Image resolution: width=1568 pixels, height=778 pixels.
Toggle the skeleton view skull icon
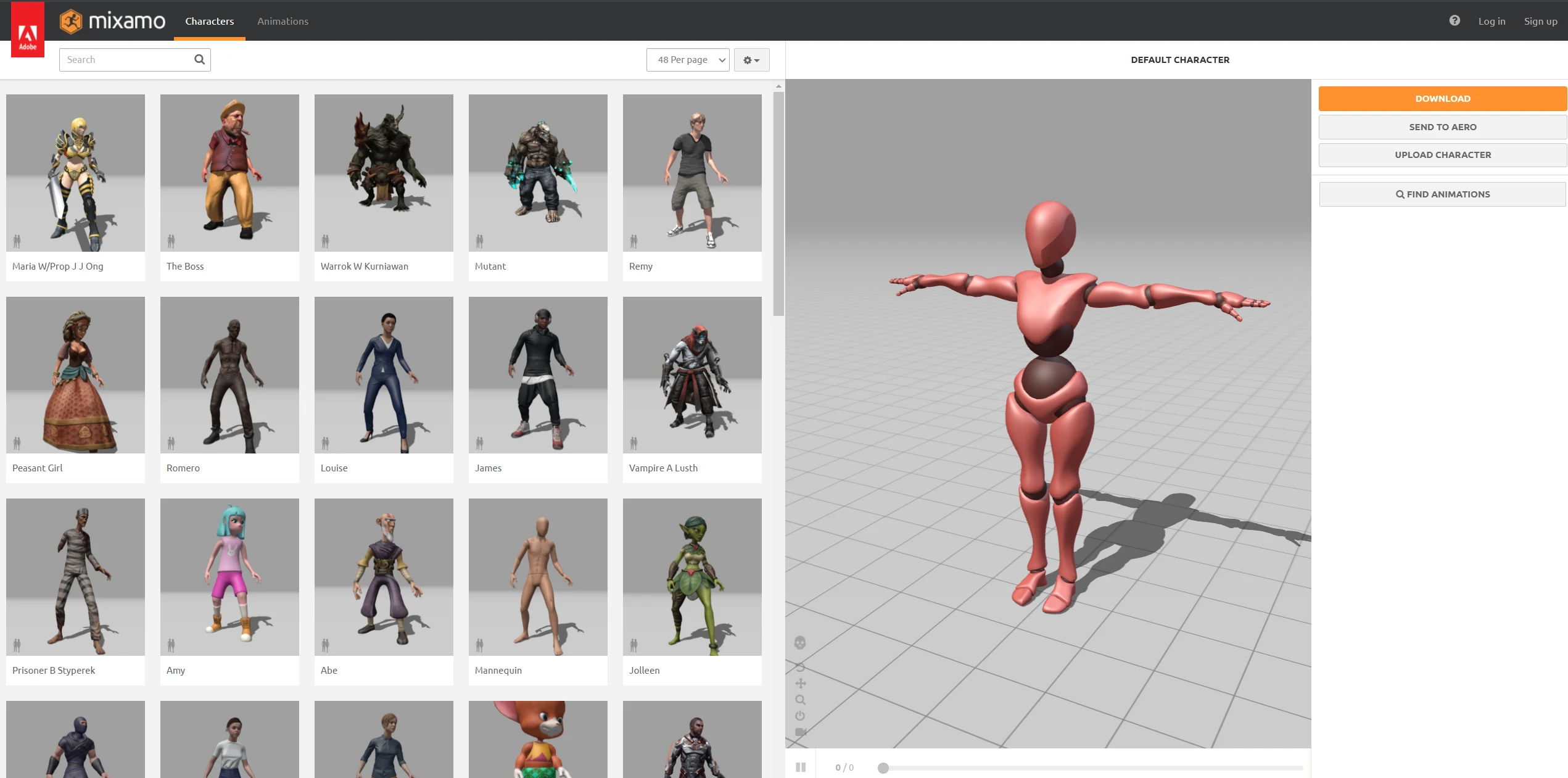(x=800, y=643)
